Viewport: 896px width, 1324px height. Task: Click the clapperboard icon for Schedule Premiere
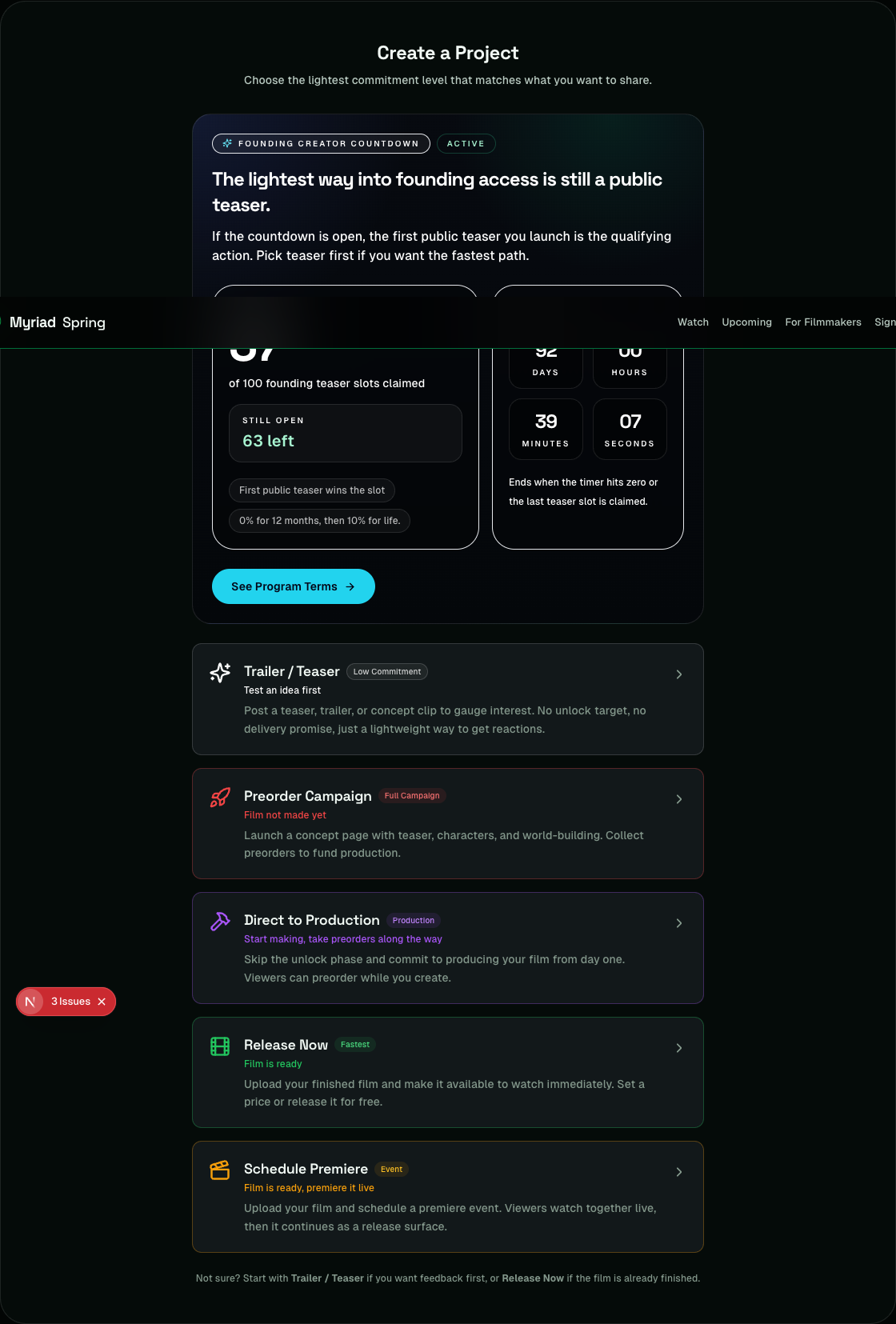pos(220,1170)
